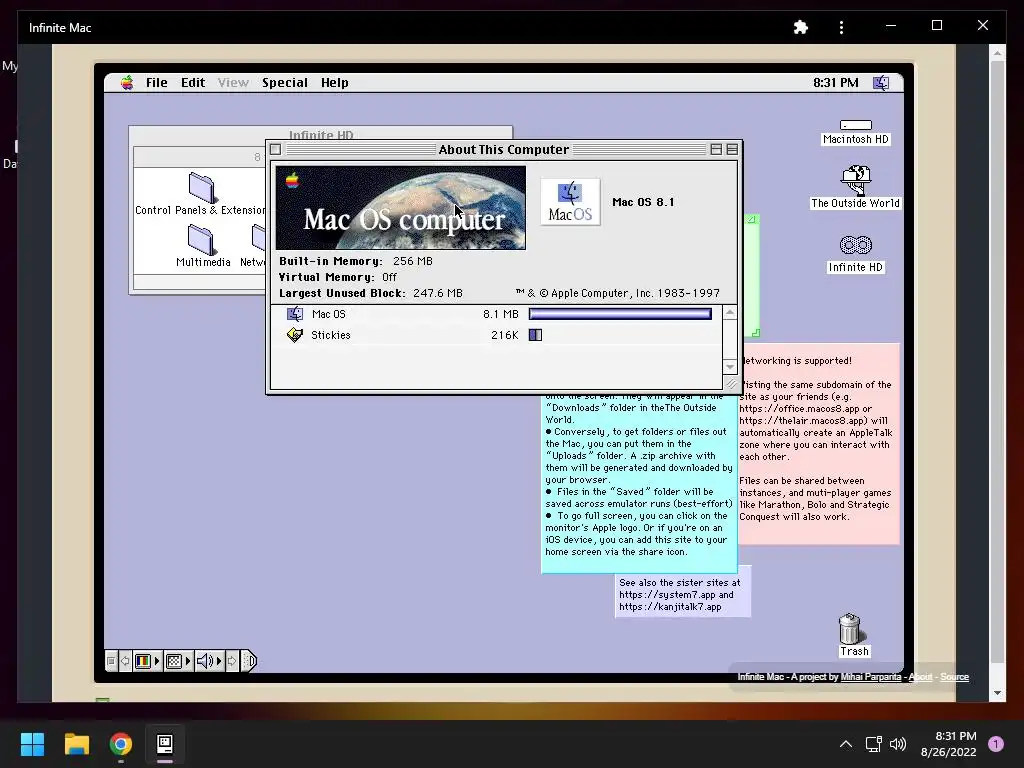The width and height of the screenshot is (1024, 768).
Task: Open the dimmed View menu
Action: 233,82
